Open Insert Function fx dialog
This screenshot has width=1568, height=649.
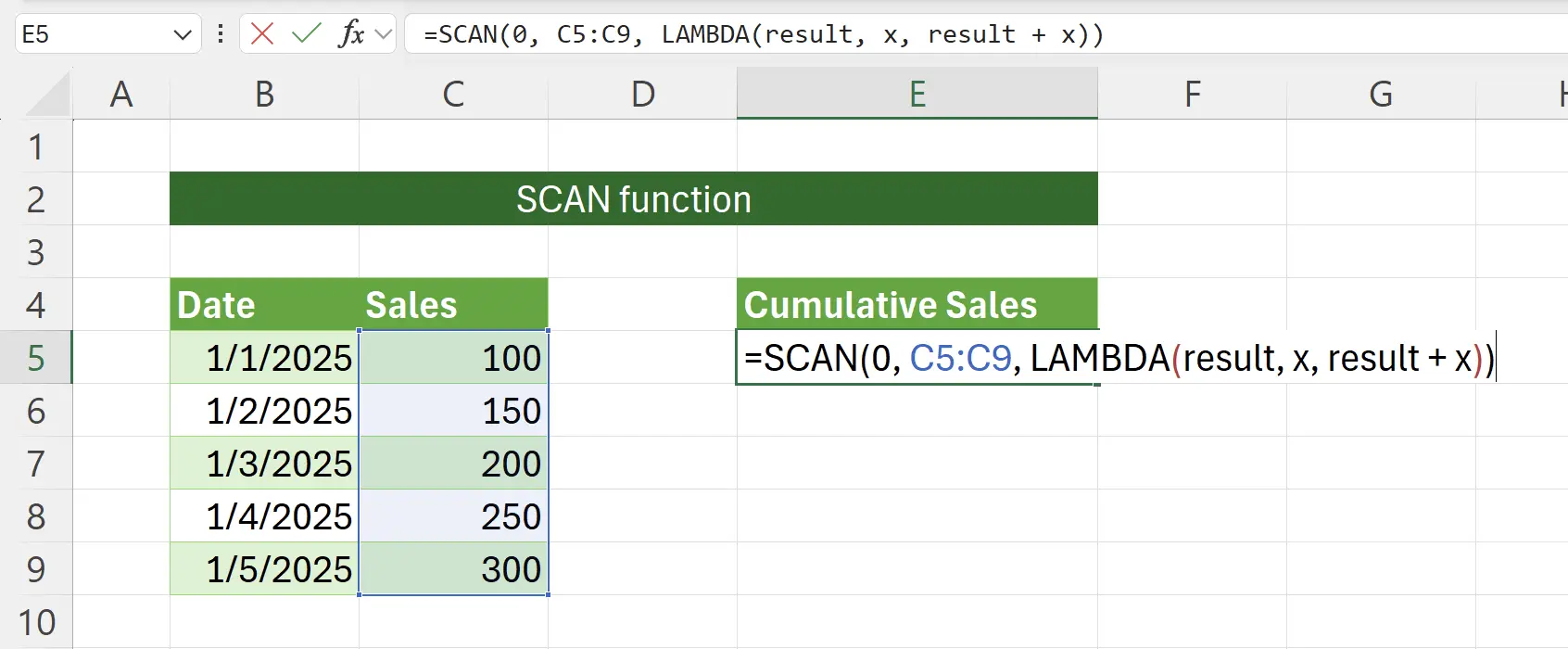coord(351,34)
